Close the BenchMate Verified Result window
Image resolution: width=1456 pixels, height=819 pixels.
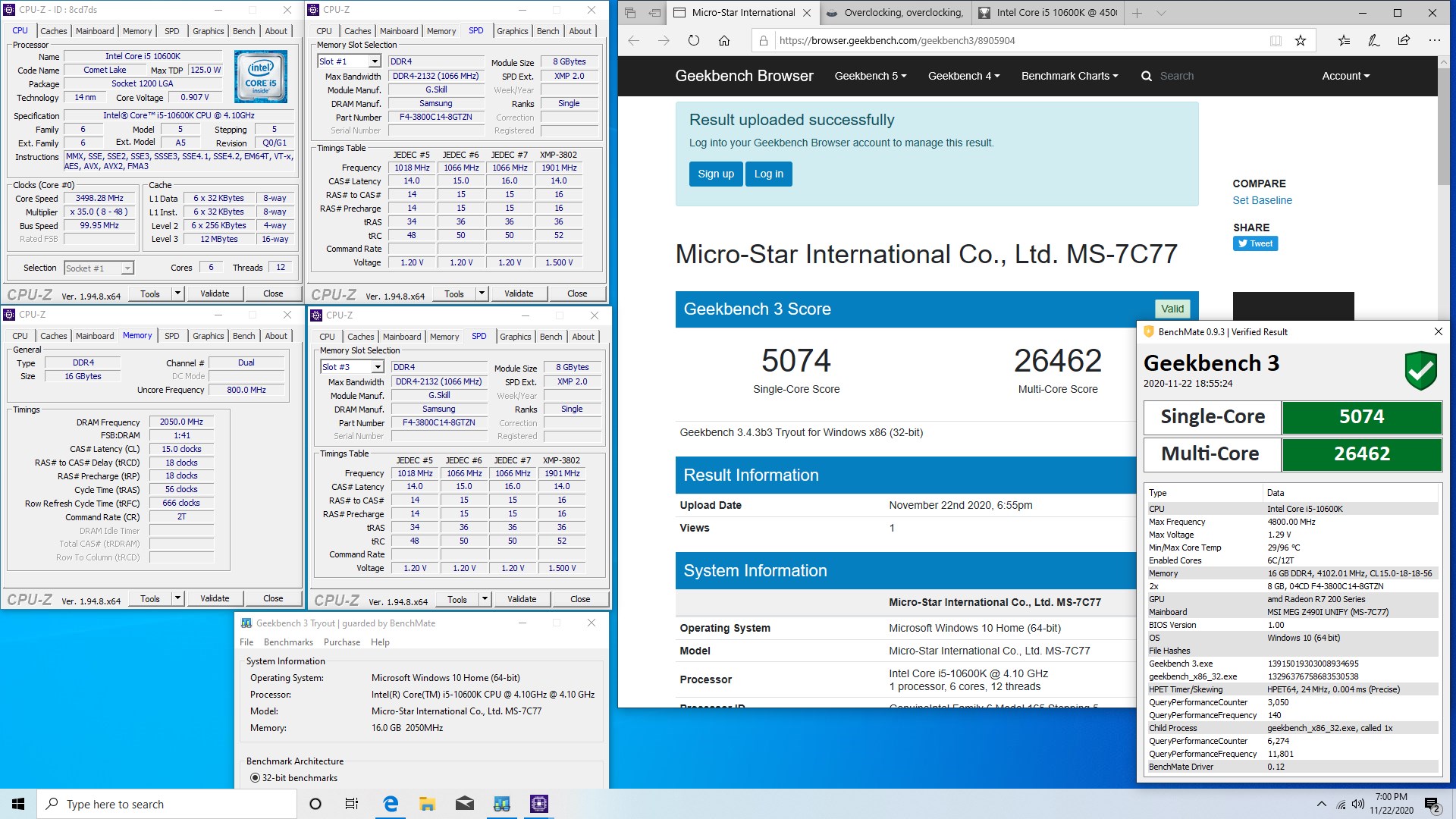click(x=1439, y=331)
